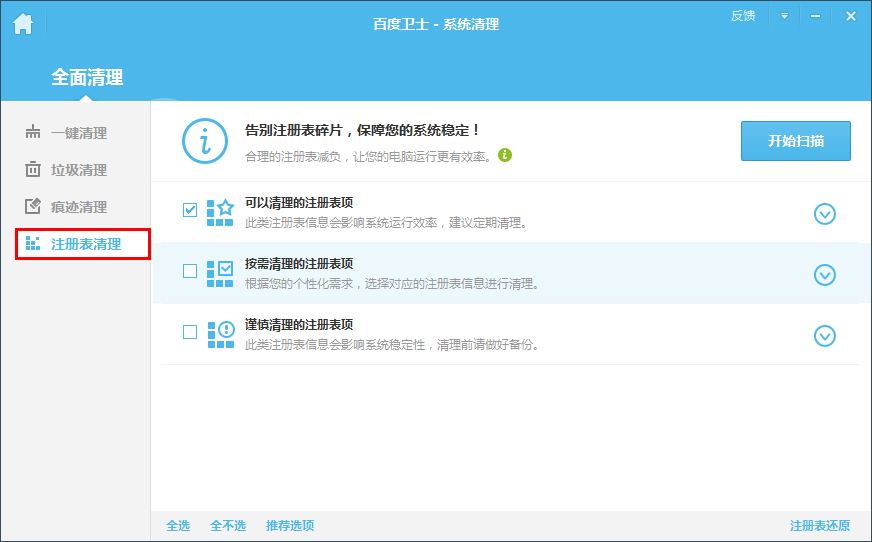The image size is (872, 542).
Task: Switch to the 注册表清理 tab
Action: click(x=84, y=244)
